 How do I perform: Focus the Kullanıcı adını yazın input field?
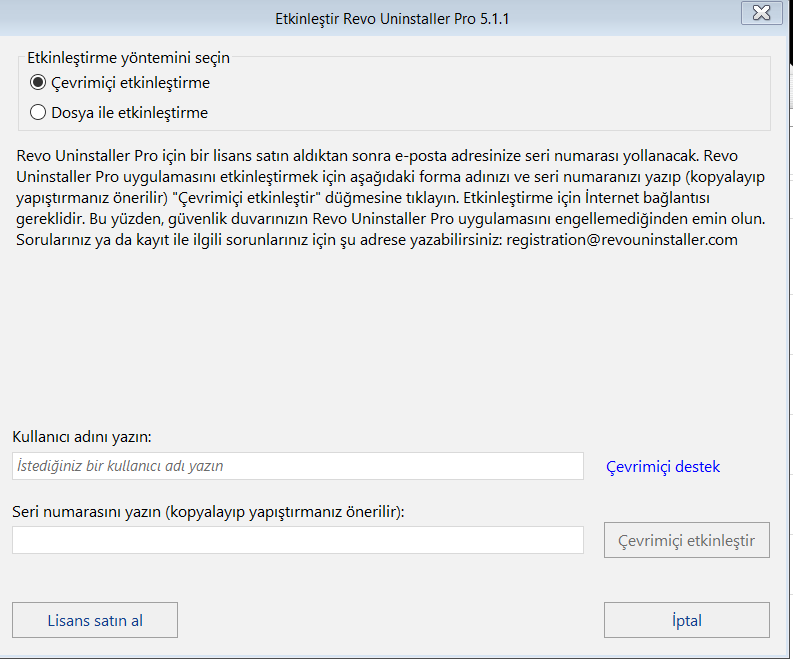coord(297,466)
